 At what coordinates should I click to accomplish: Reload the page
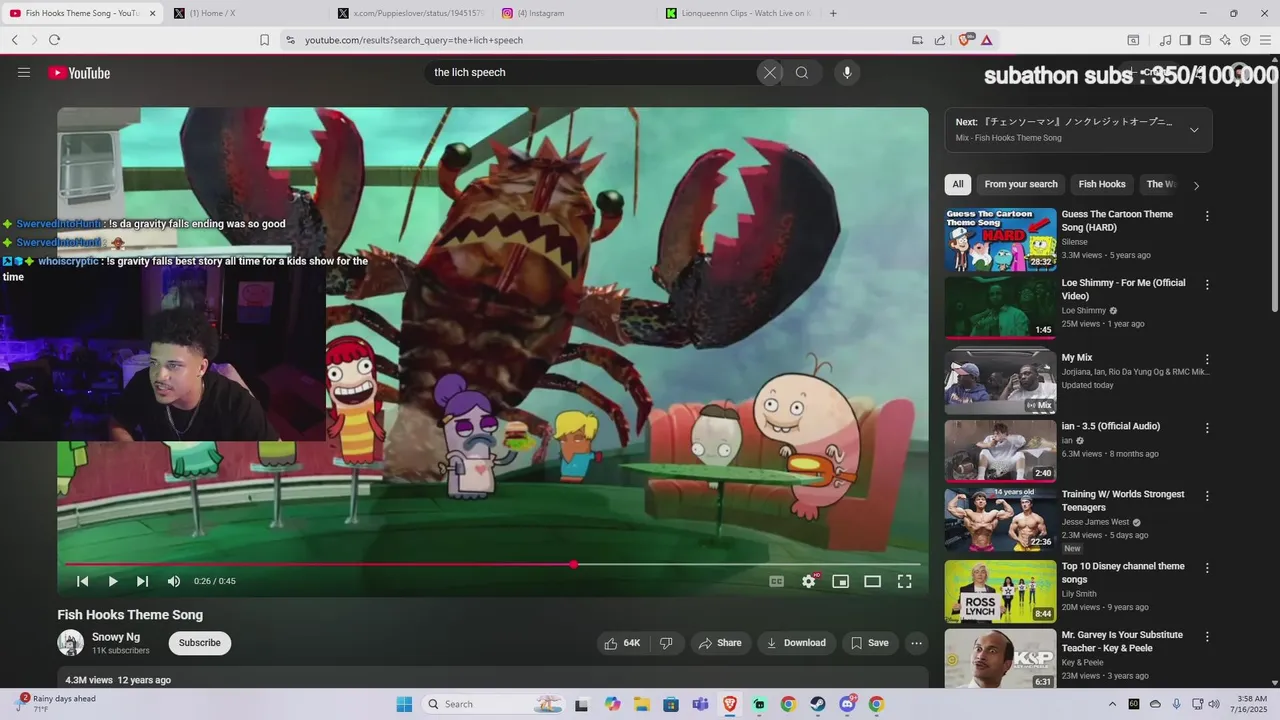(54, 40)
